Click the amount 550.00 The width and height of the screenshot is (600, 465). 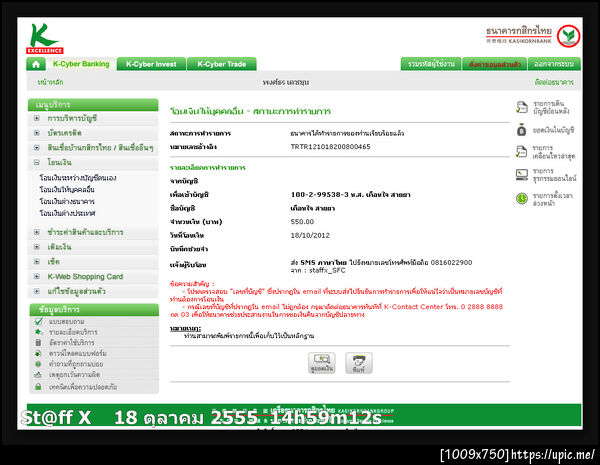tap(302, 222)
